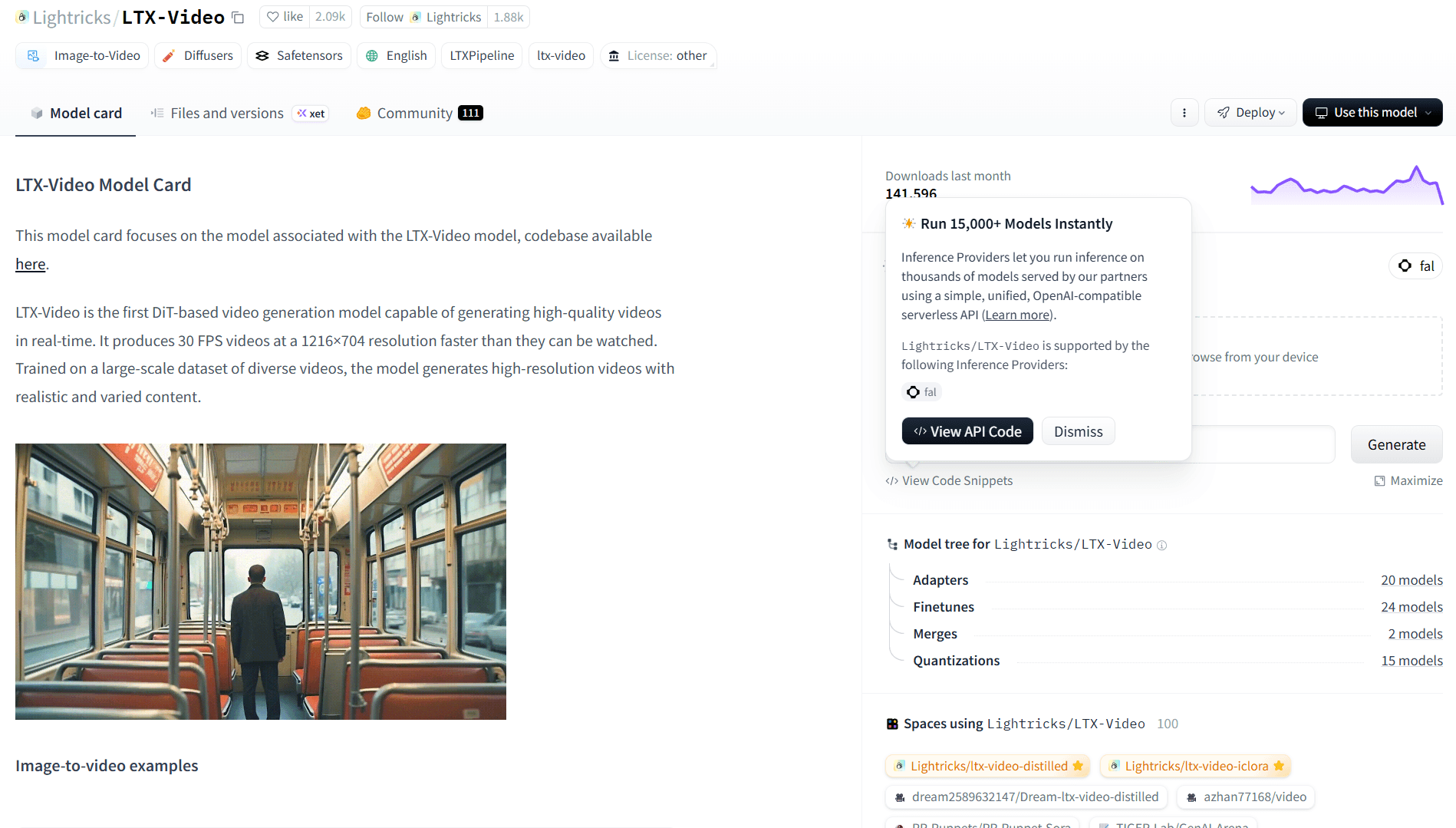Dismiss the Inference Providers popup

click(1078, 432)
